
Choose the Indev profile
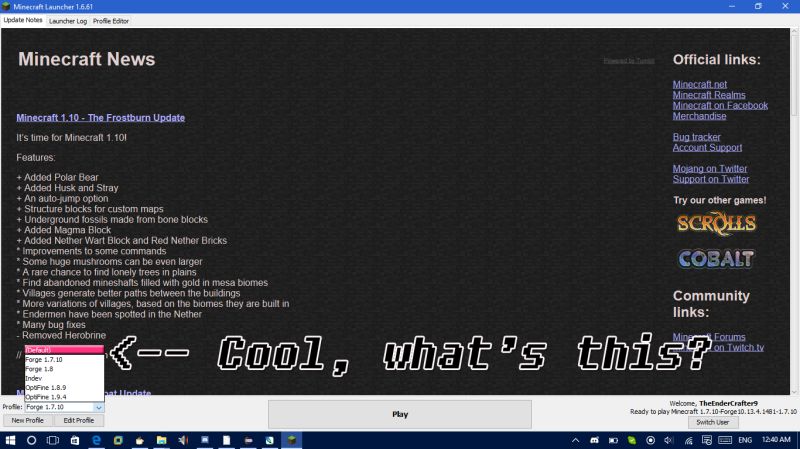pyautogui.click(x=64, y=378)
